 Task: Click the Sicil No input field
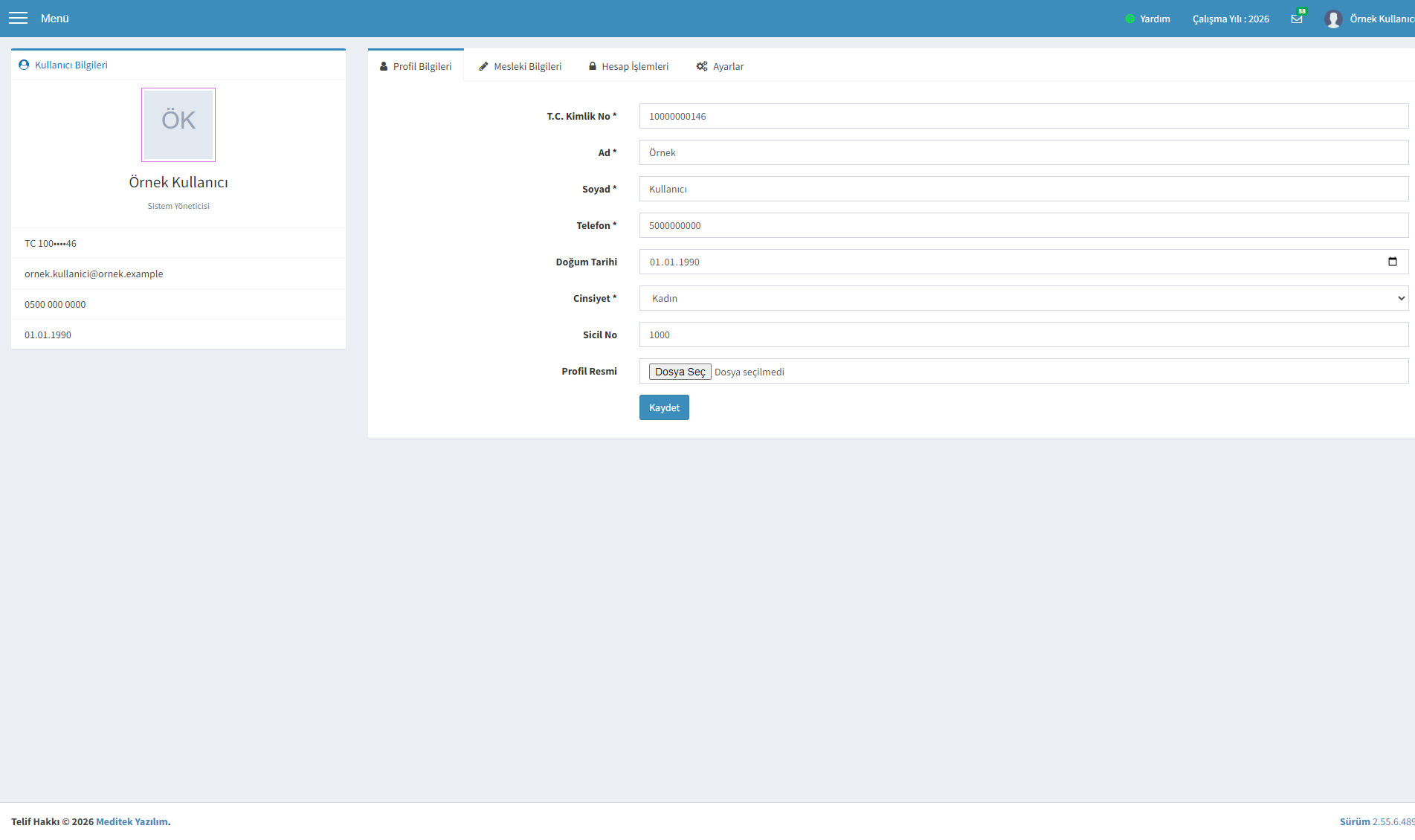1024,335
